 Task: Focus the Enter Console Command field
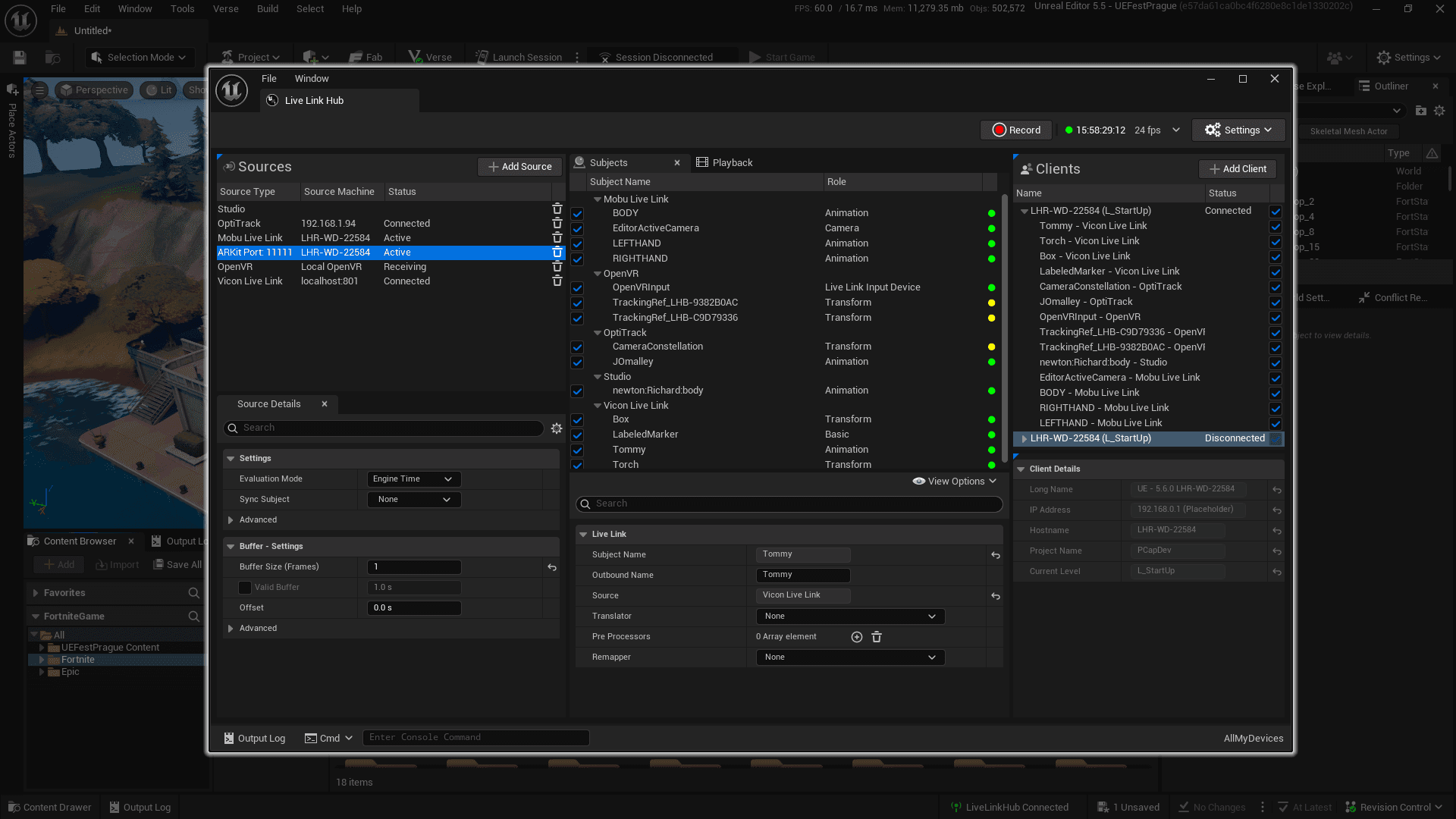coord(476,738)
